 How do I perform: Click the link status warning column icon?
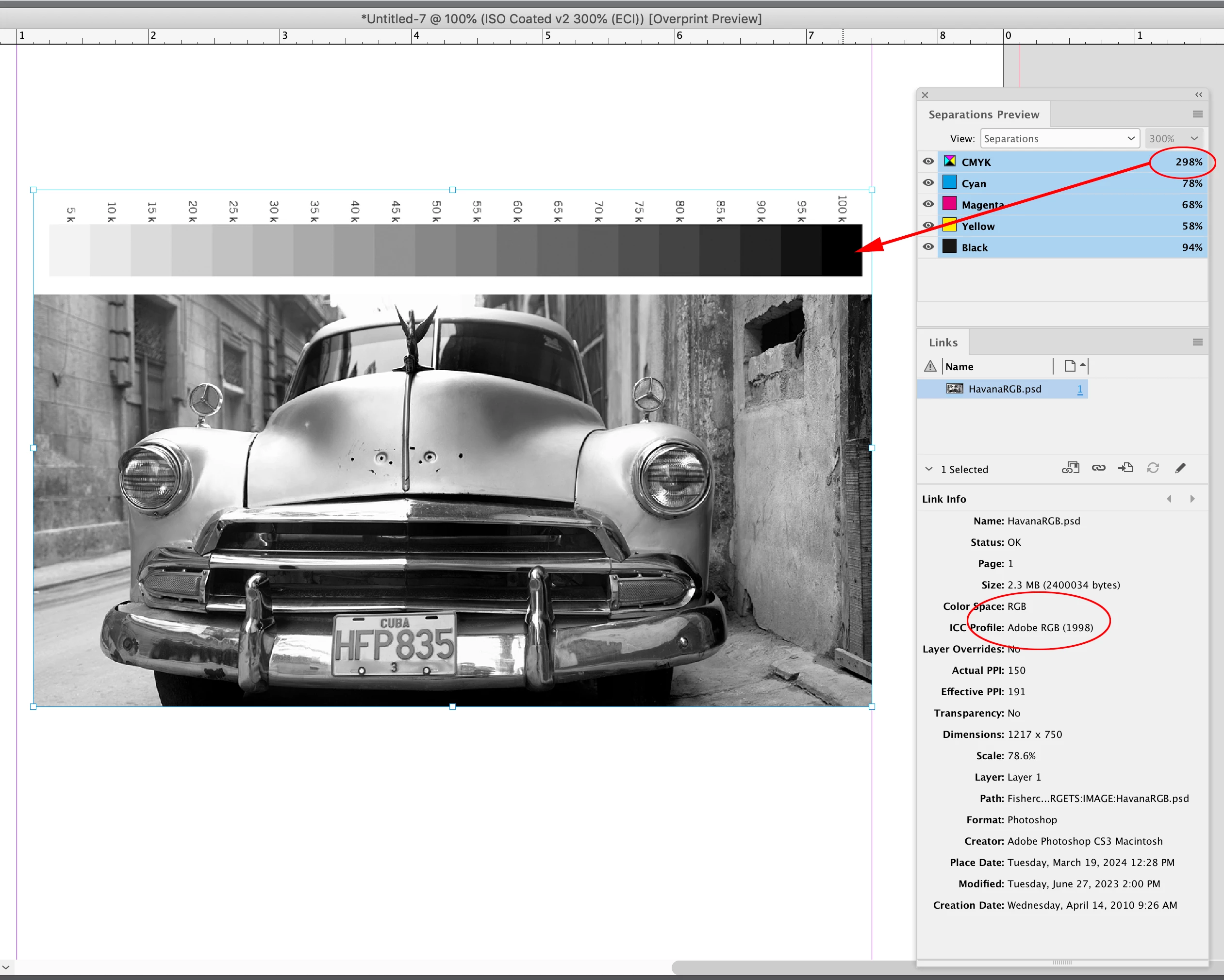click(930, 367)
